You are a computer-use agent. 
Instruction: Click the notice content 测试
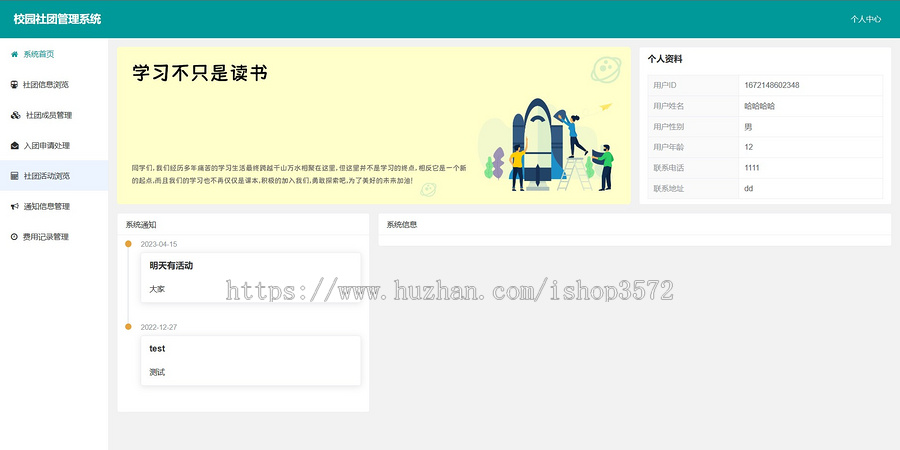[x=157, y=373]
